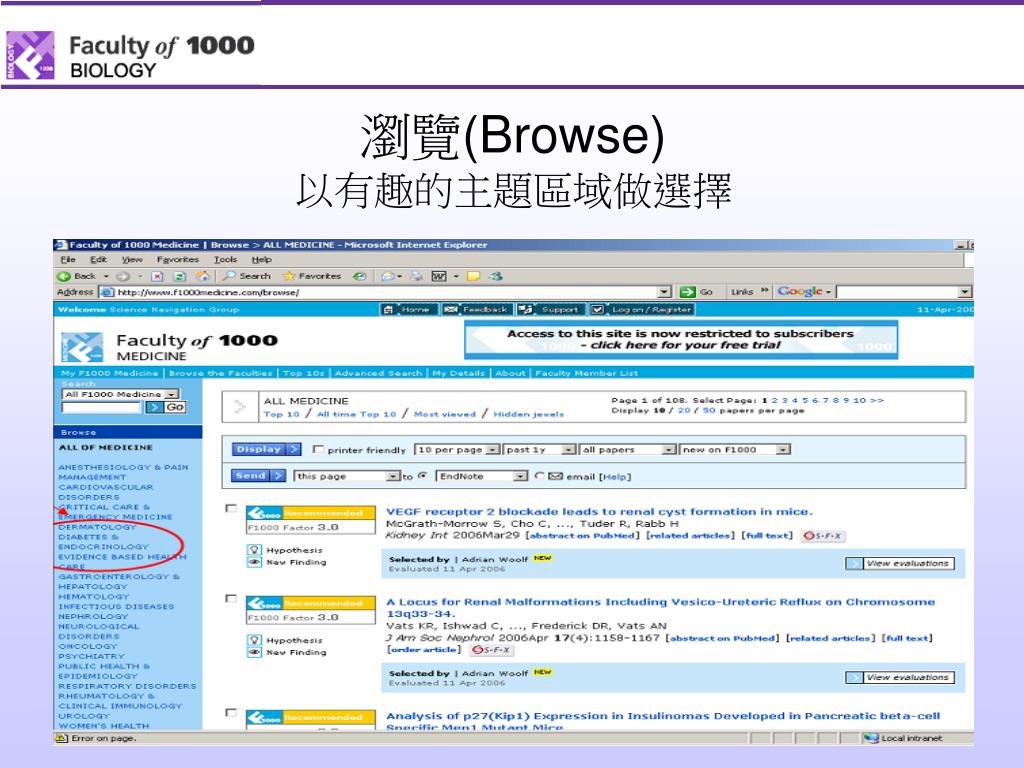This screenshot has height=768, width=1024.
Task: Click the free trial subscriber banner
Action: (680, 340)
